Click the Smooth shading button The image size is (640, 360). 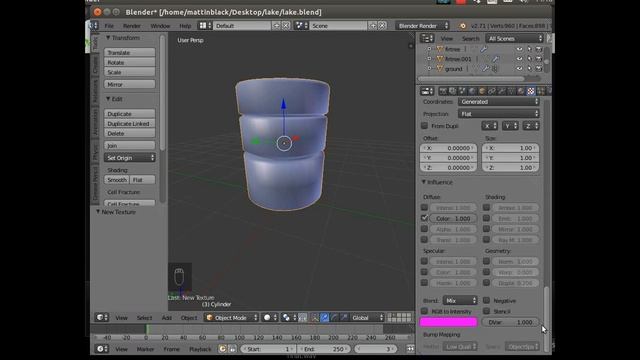(x=117, y=180)
